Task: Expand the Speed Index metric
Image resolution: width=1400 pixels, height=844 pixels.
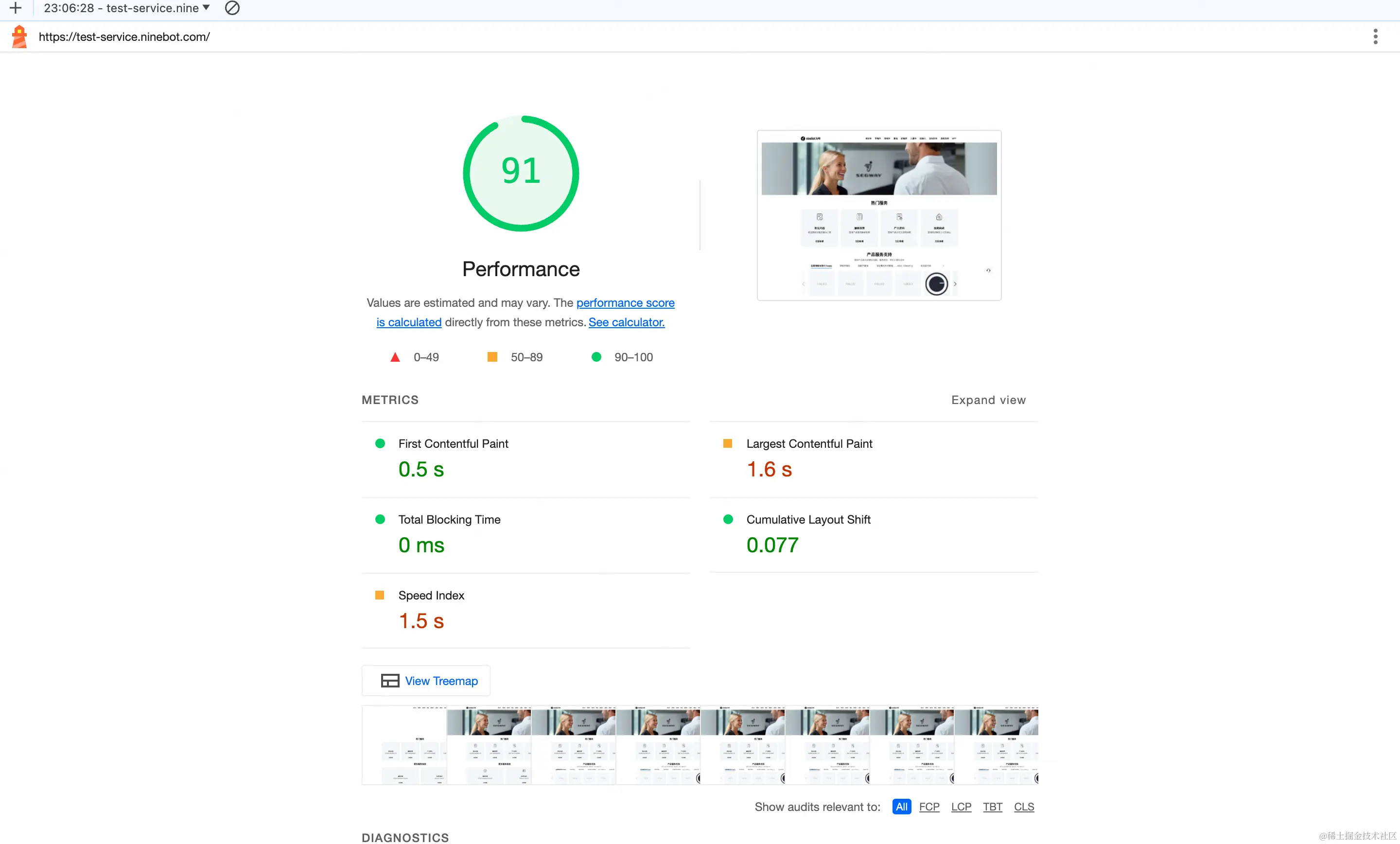Action: [x=431, y=595]
